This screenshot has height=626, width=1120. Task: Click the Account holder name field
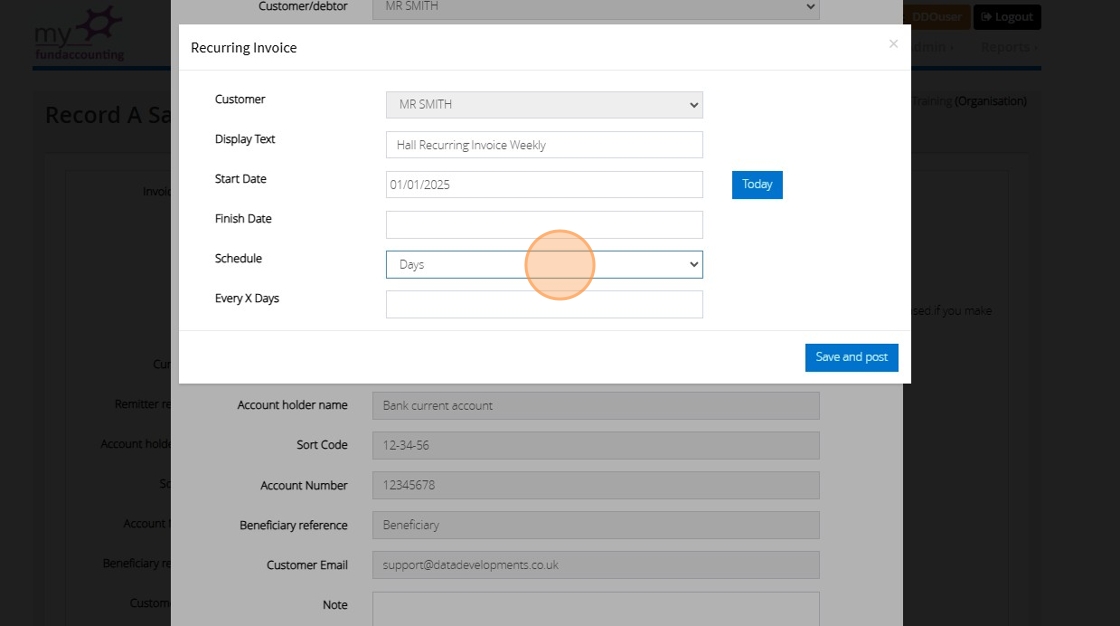tap(595, 406)
